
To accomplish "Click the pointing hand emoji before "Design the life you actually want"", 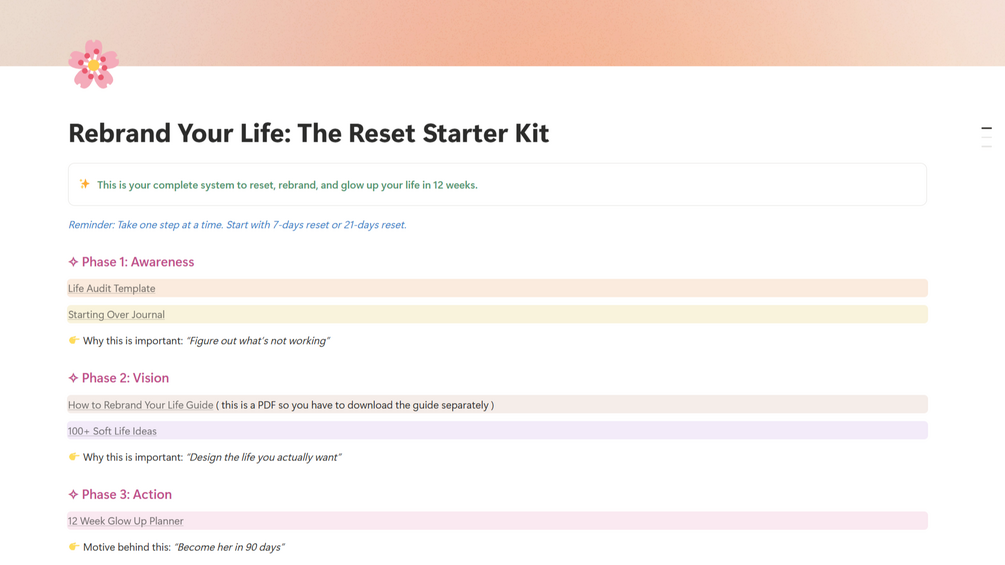I will point(74,457).
